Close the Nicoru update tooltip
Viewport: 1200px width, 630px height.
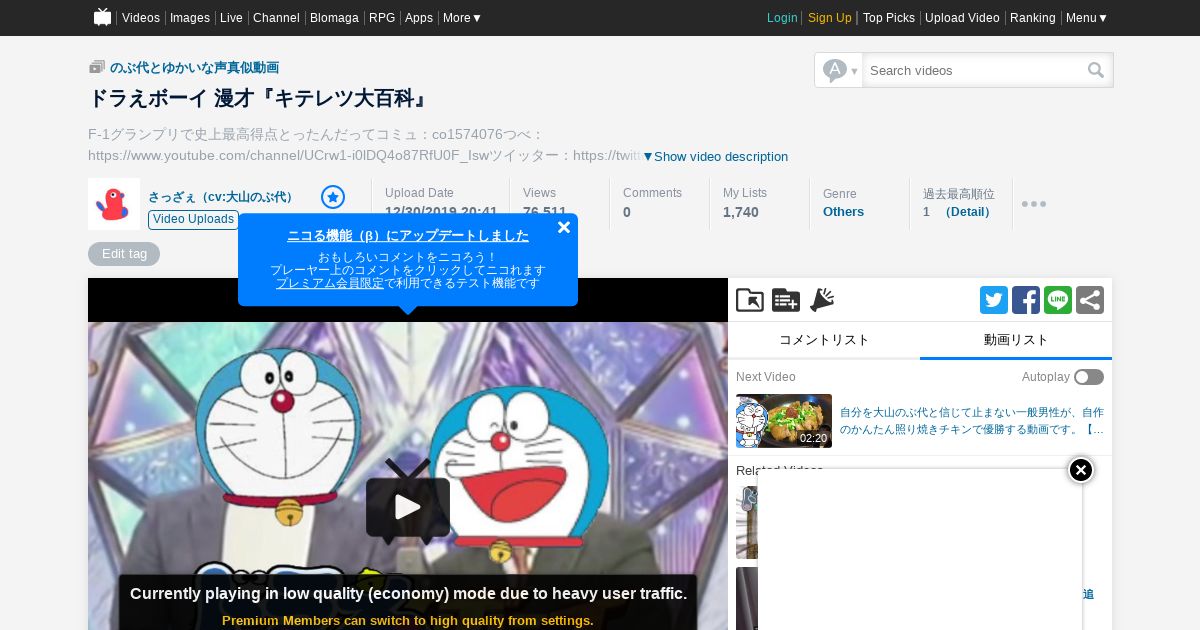pyautogui.click(x=564, y=227)
